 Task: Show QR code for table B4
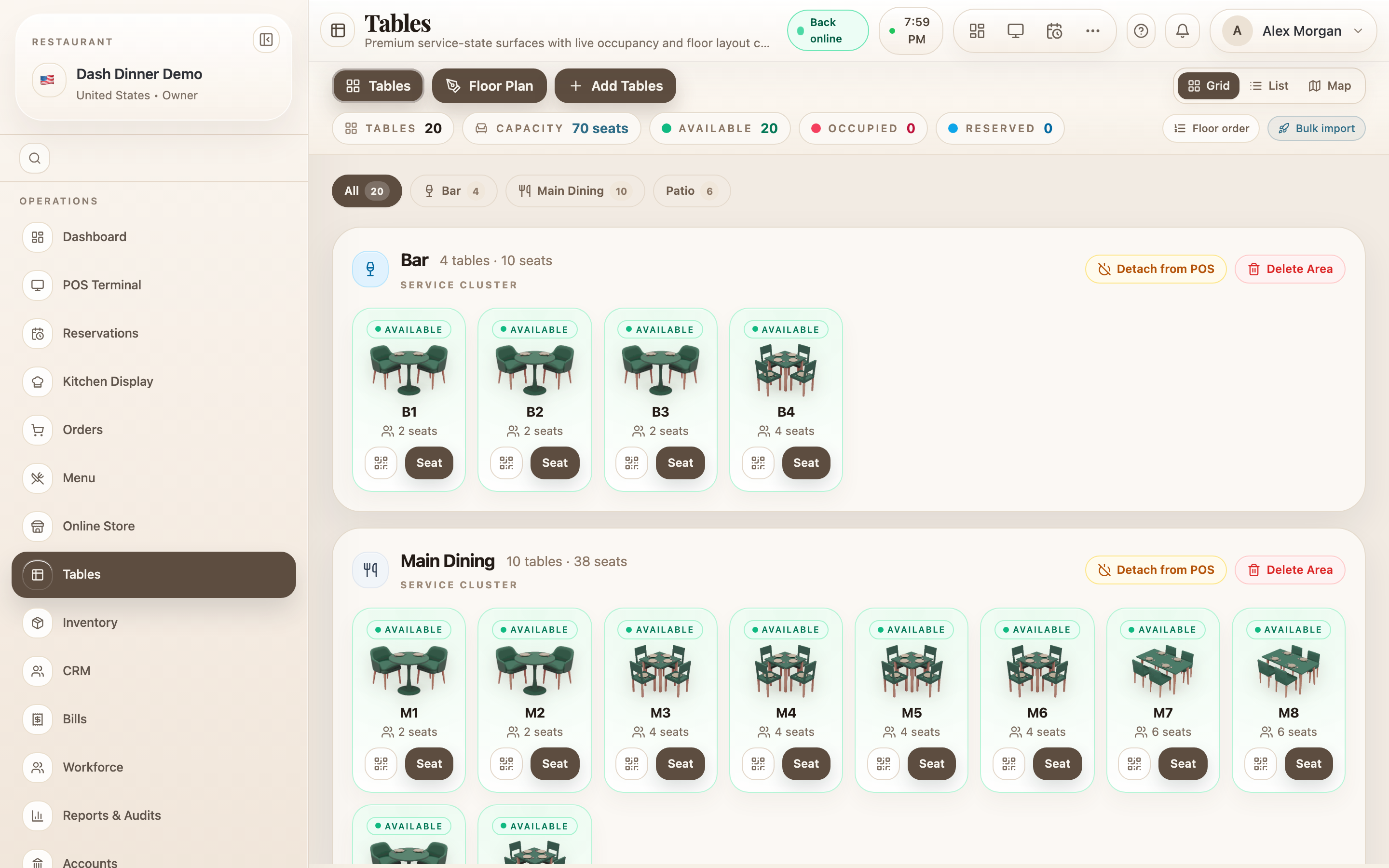tap(758, 463)
